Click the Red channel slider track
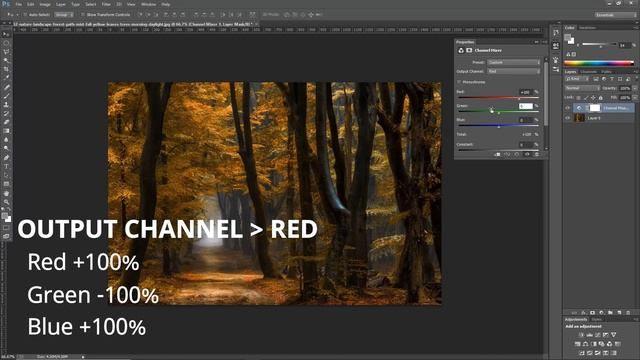Viewport: 640px width, 360px height. point(498,98)
